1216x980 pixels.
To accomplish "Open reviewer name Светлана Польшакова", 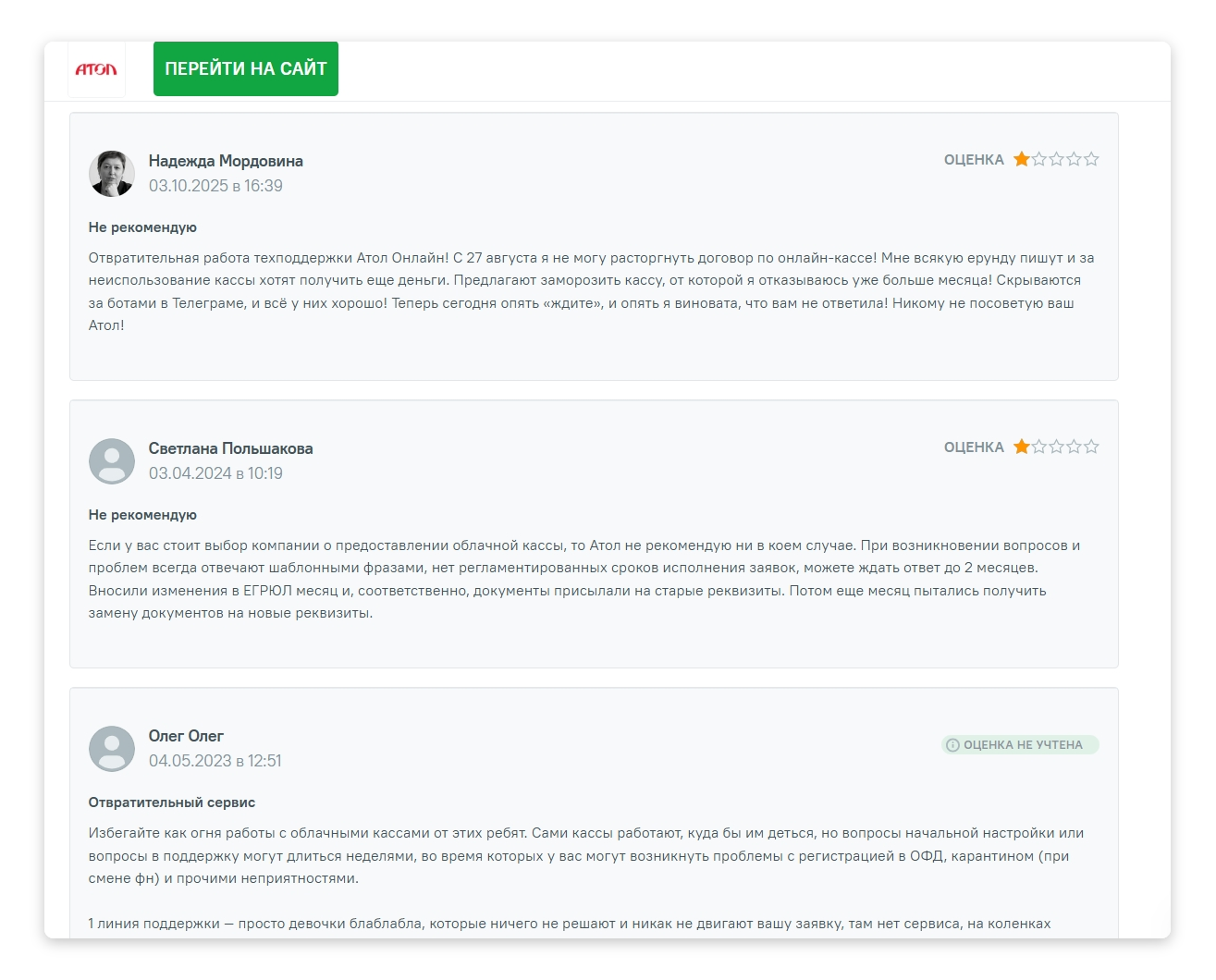I will point(231,447).
